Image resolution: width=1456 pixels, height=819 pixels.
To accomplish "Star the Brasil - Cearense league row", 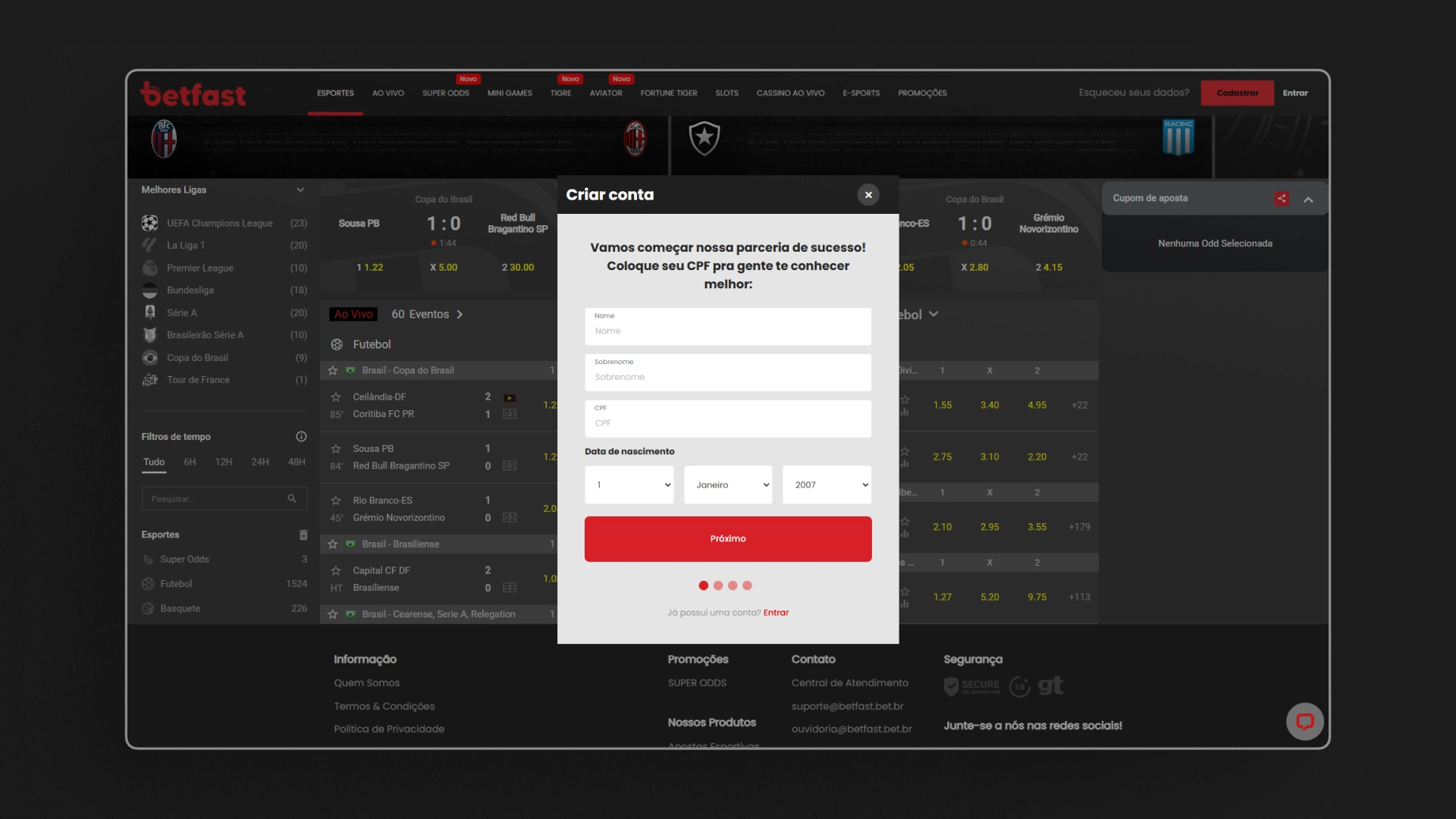I will click(333, 614).
